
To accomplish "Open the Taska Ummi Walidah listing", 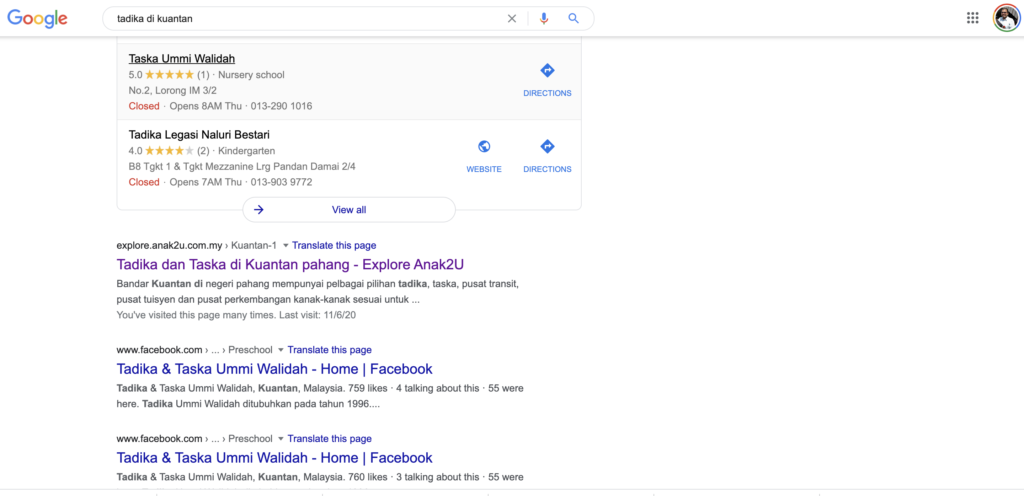I will 182,59.
